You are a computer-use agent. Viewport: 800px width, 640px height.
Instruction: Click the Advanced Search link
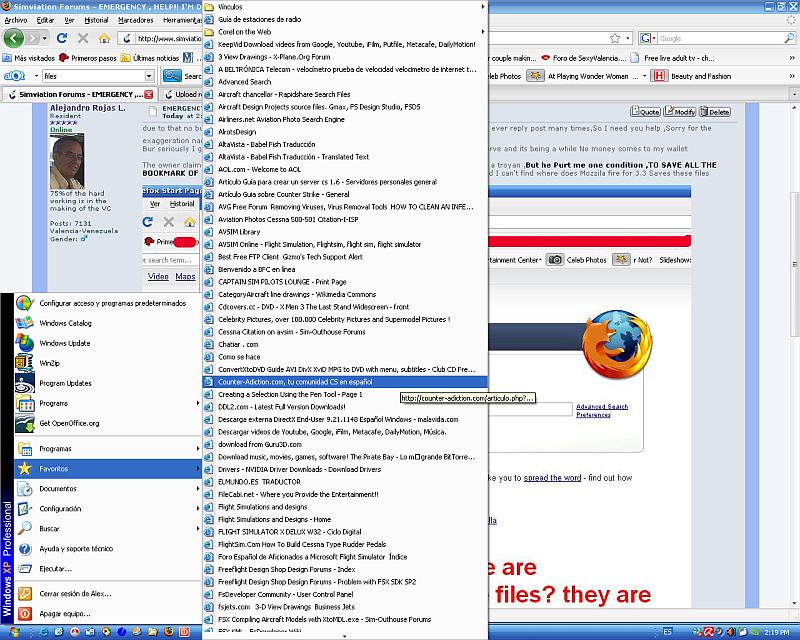pos(602,407)
